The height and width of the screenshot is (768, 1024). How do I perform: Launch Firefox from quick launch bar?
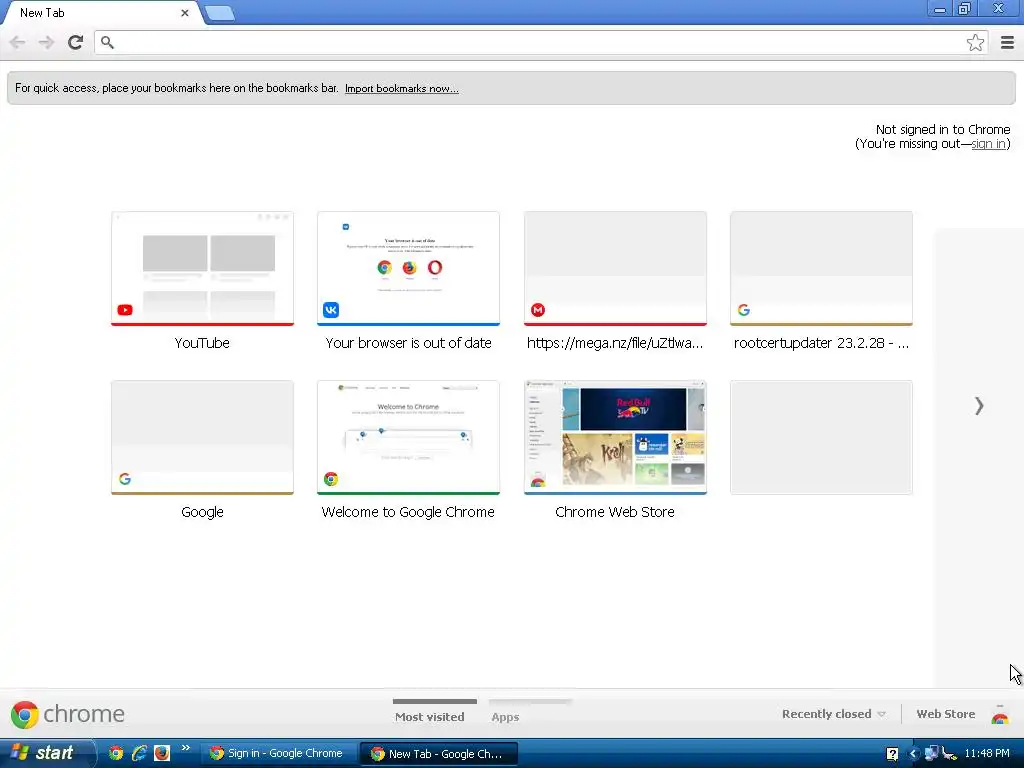(161, 753)
